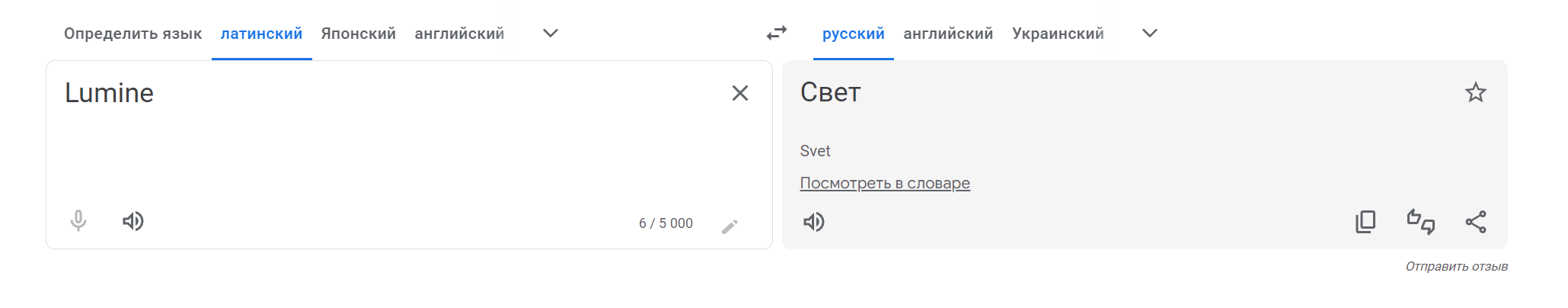Viewport: 1568px width, 308px height.
Task: Listen to source text Lumine
Action: point(133,221)
